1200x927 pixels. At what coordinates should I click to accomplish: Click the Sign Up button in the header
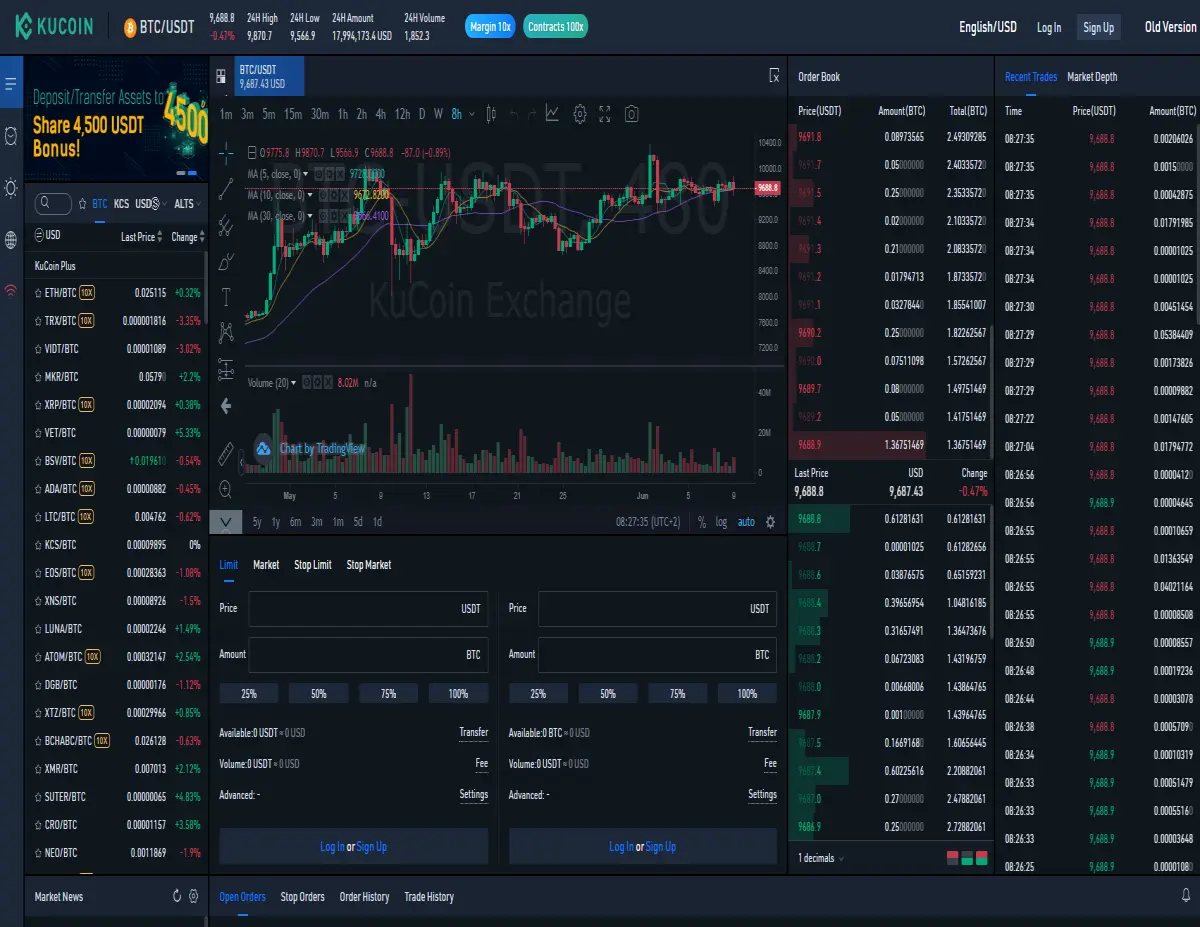click(x=1098, y=27)
